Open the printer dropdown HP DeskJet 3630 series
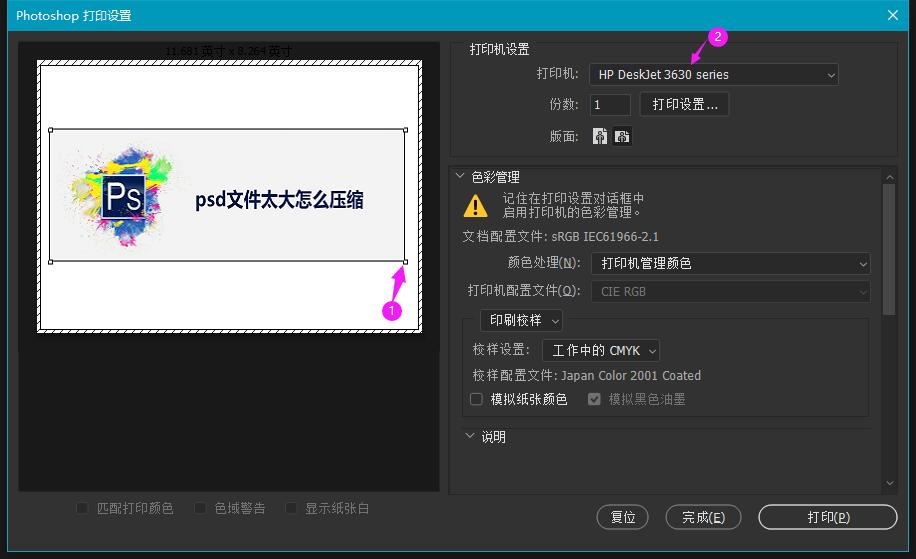This screenshot has width=916, height=559. (714, 75)
